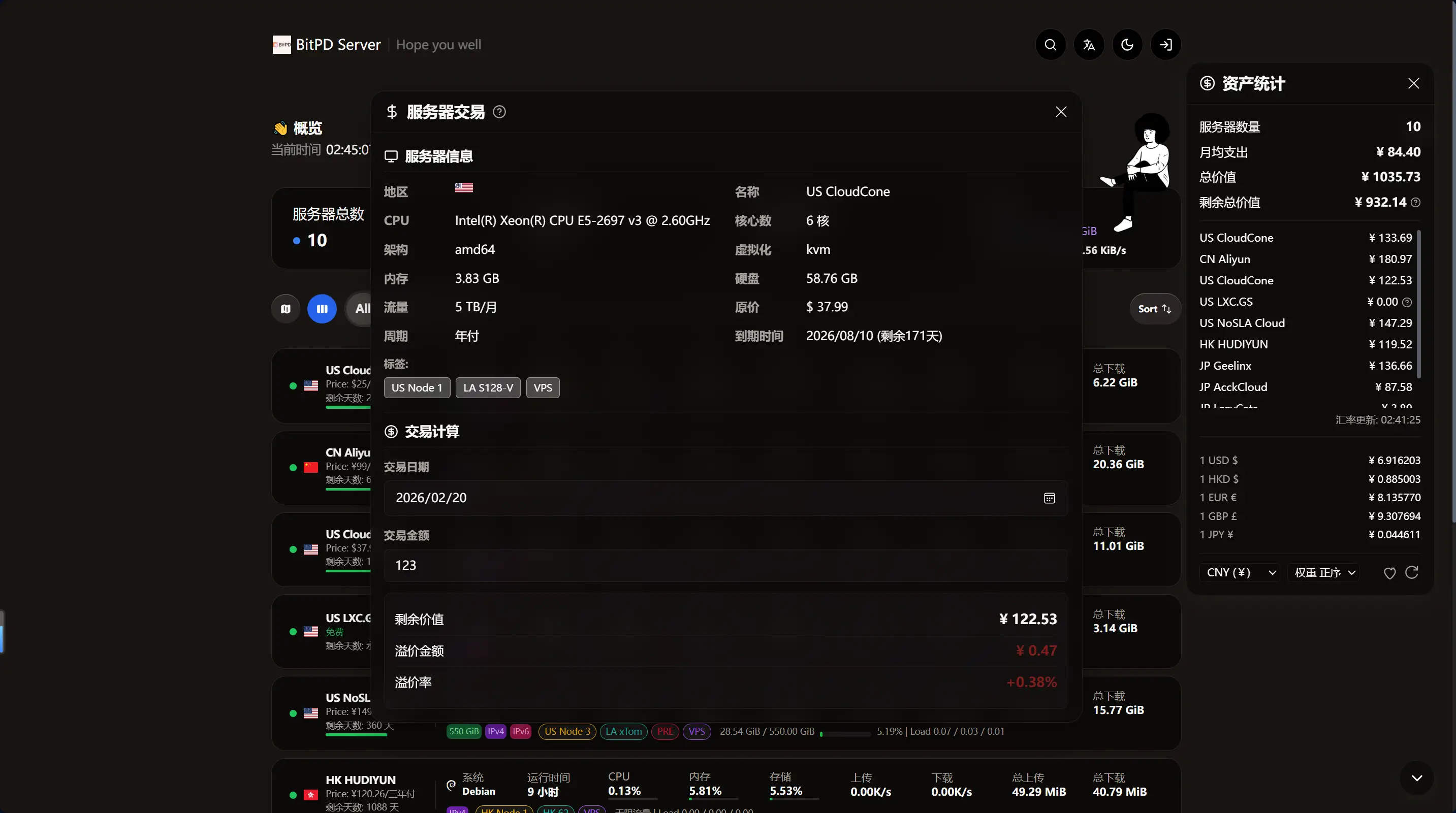Click the asset list vertical scrollbar
This screenshot has height=813, width=1456.
tap(1419, 304)
